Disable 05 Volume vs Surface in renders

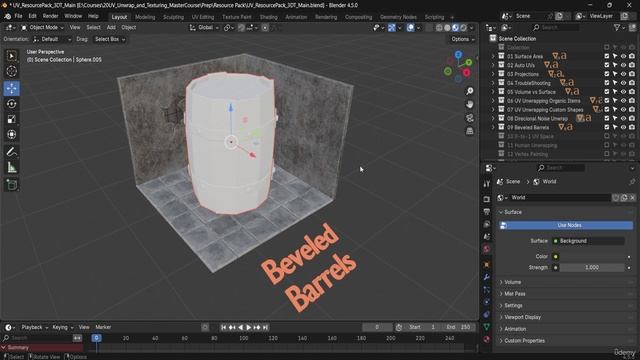pos(632,92)
